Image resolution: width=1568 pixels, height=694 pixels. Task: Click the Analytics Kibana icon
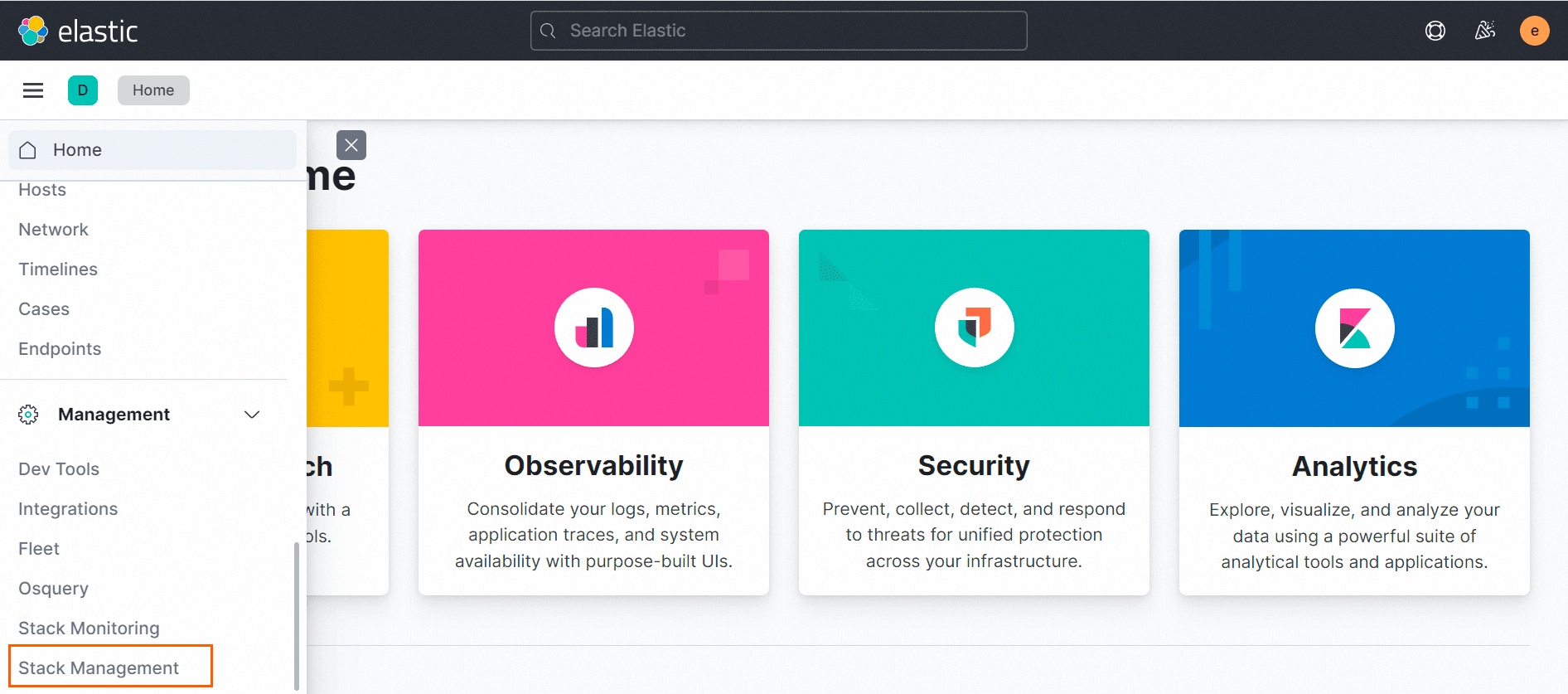[x=1354, y=328]
